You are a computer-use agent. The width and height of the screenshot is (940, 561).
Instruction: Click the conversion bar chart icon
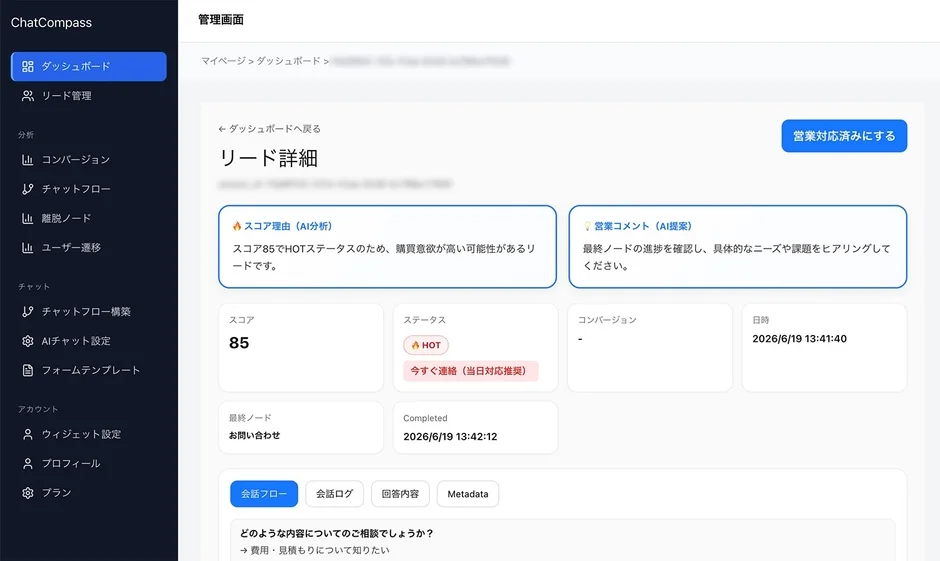[x=28, y=160]
